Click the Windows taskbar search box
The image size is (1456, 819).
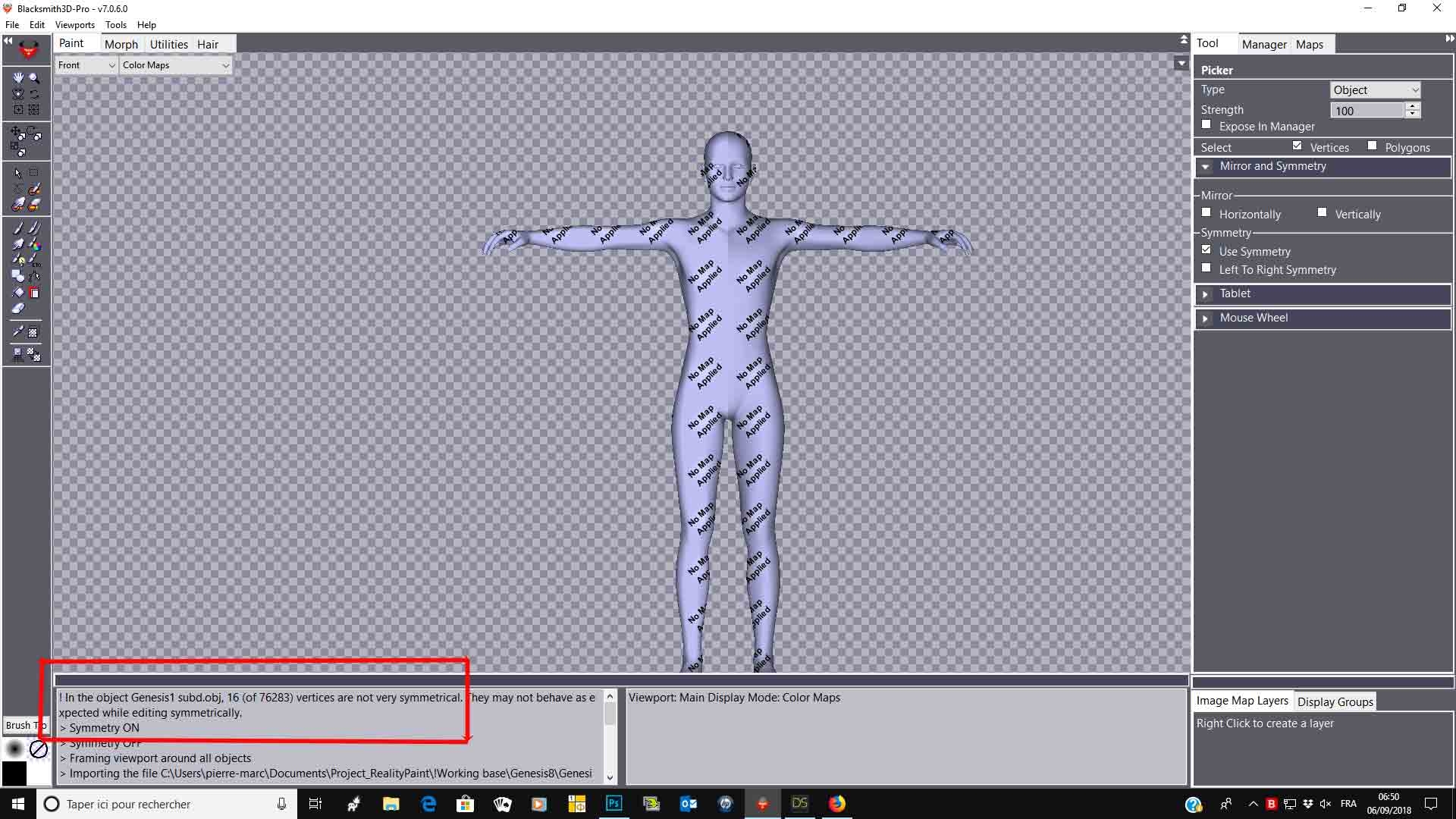(x=167, y=804)
